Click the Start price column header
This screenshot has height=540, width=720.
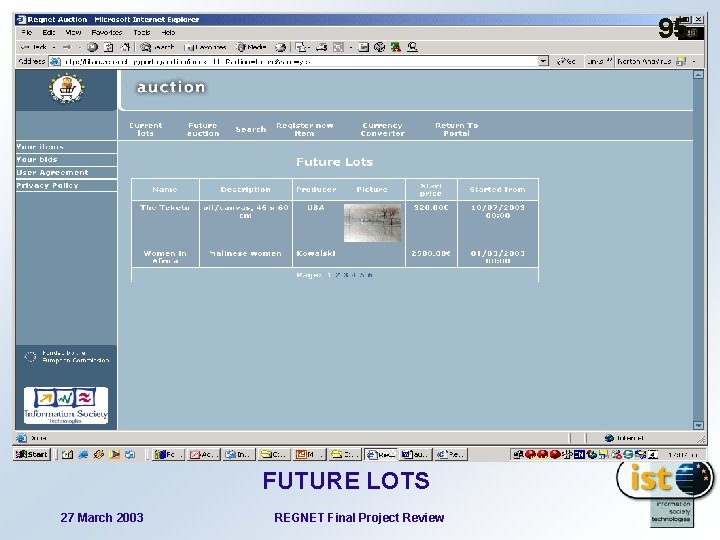tap(431, 189)
